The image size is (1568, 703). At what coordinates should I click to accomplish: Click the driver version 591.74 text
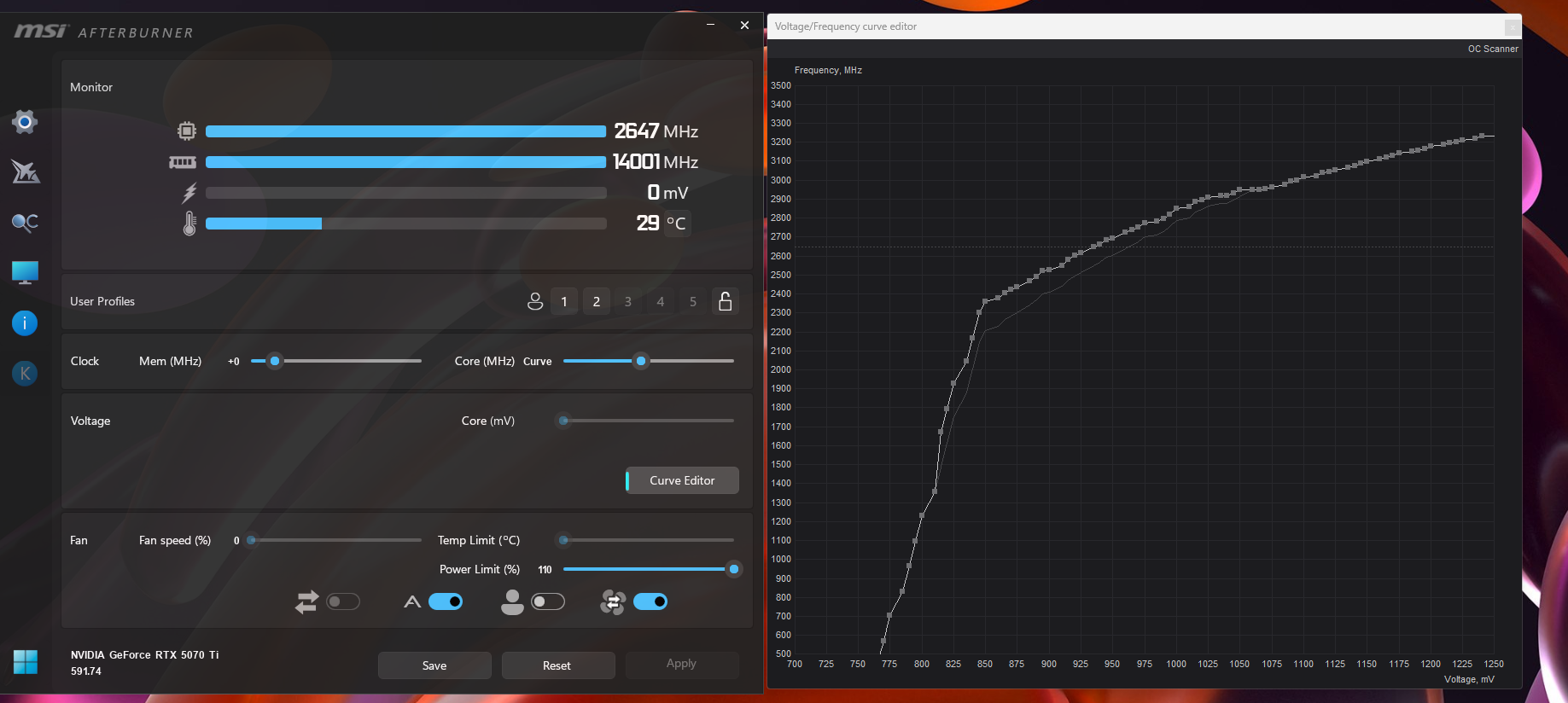click(x=86, y=671)
